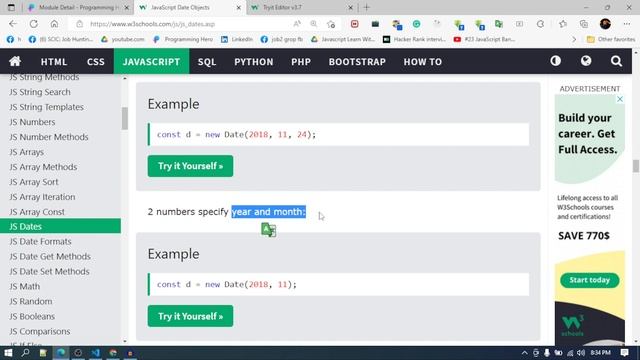Click the sidebar scrollbar thumb
Screen dimensions: 640x360
pyautogui.click(x=124, y=118)
